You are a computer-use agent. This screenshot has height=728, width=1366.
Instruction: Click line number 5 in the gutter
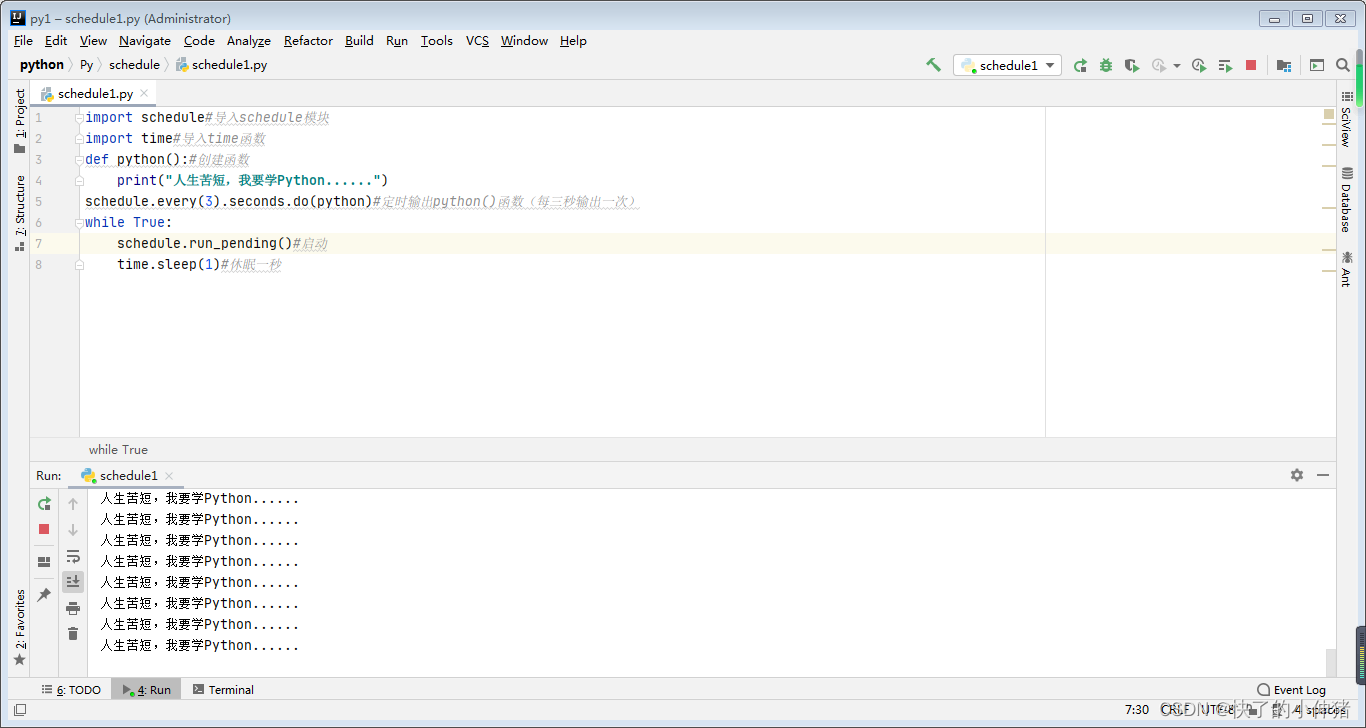point(39,201)
